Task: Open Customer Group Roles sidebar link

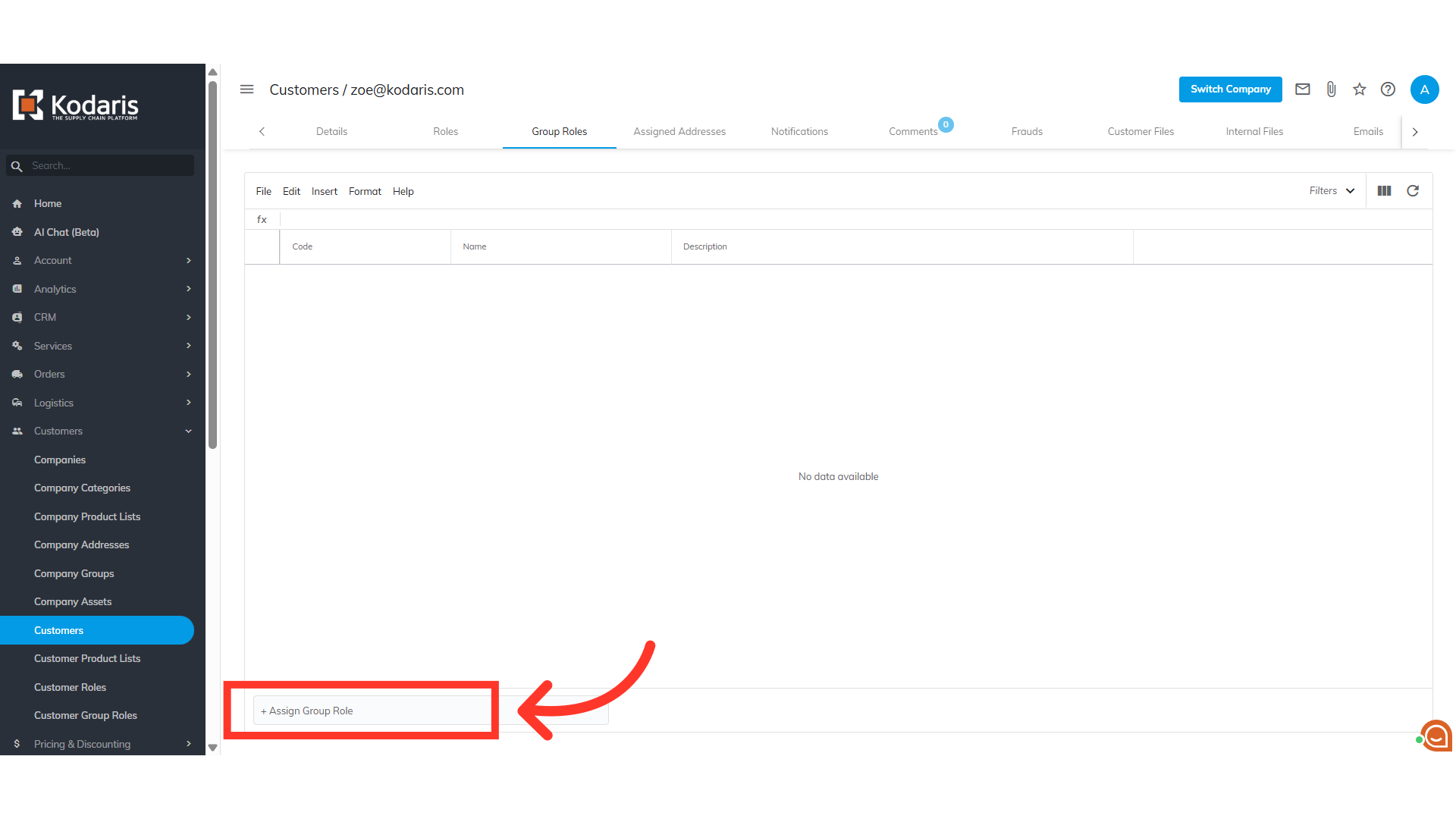Action: (x=86, y=715)
